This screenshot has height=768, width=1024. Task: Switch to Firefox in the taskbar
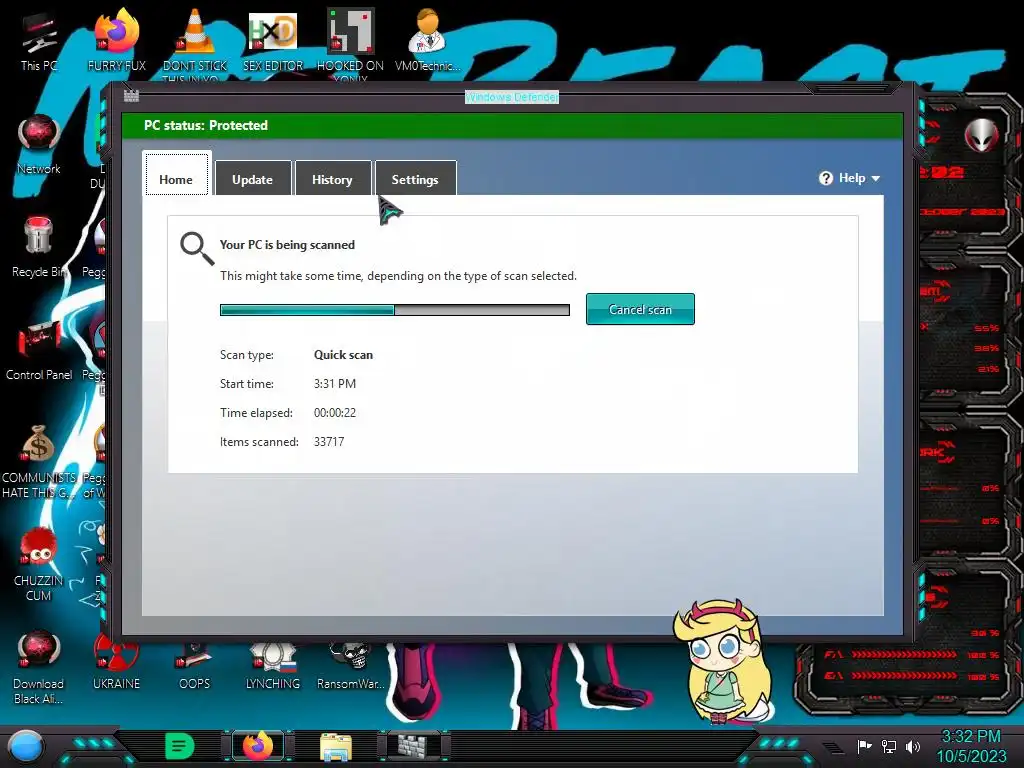[x=258, y=746]
